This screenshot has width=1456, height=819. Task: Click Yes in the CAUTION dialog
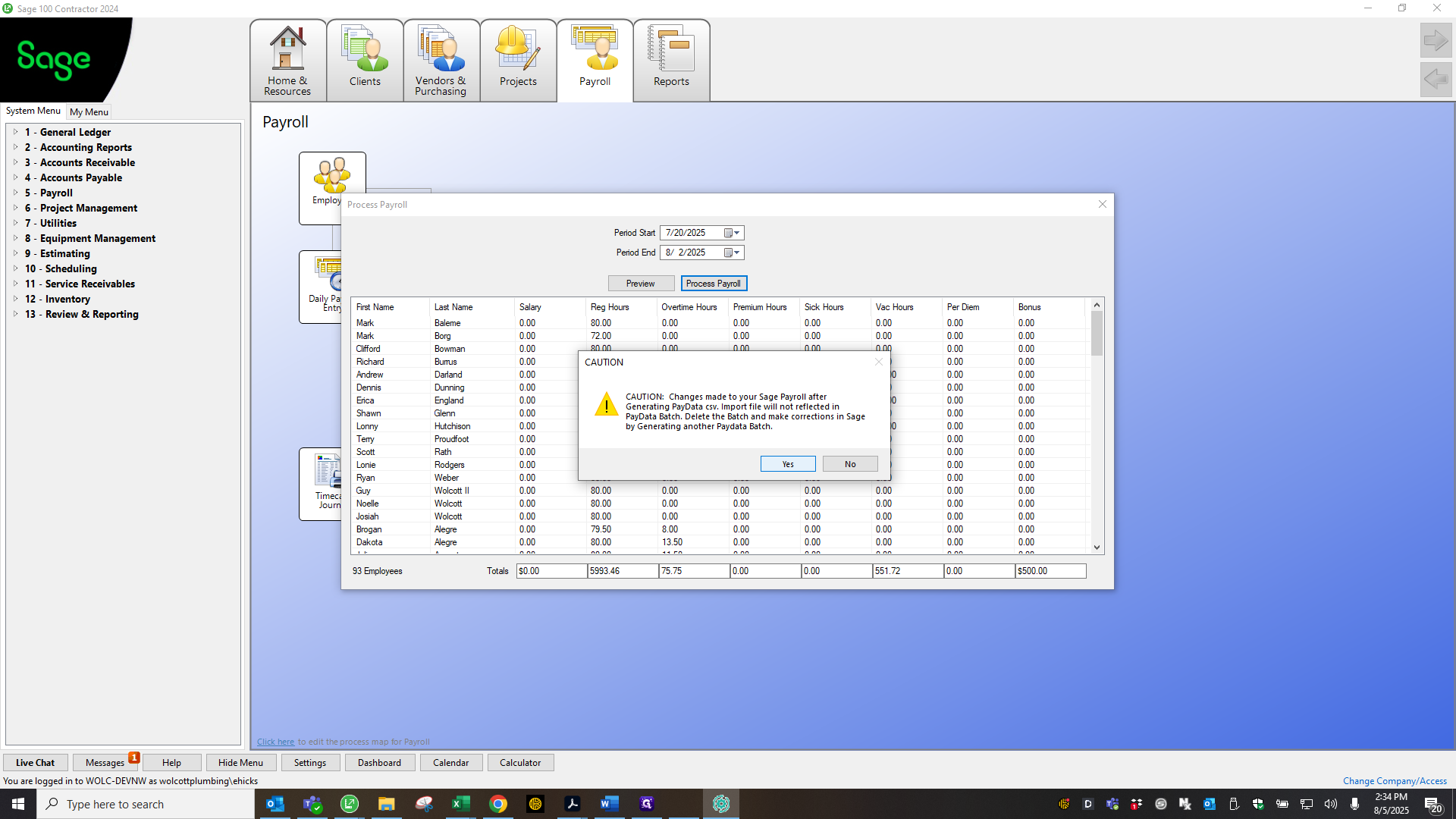pos(788,464)
